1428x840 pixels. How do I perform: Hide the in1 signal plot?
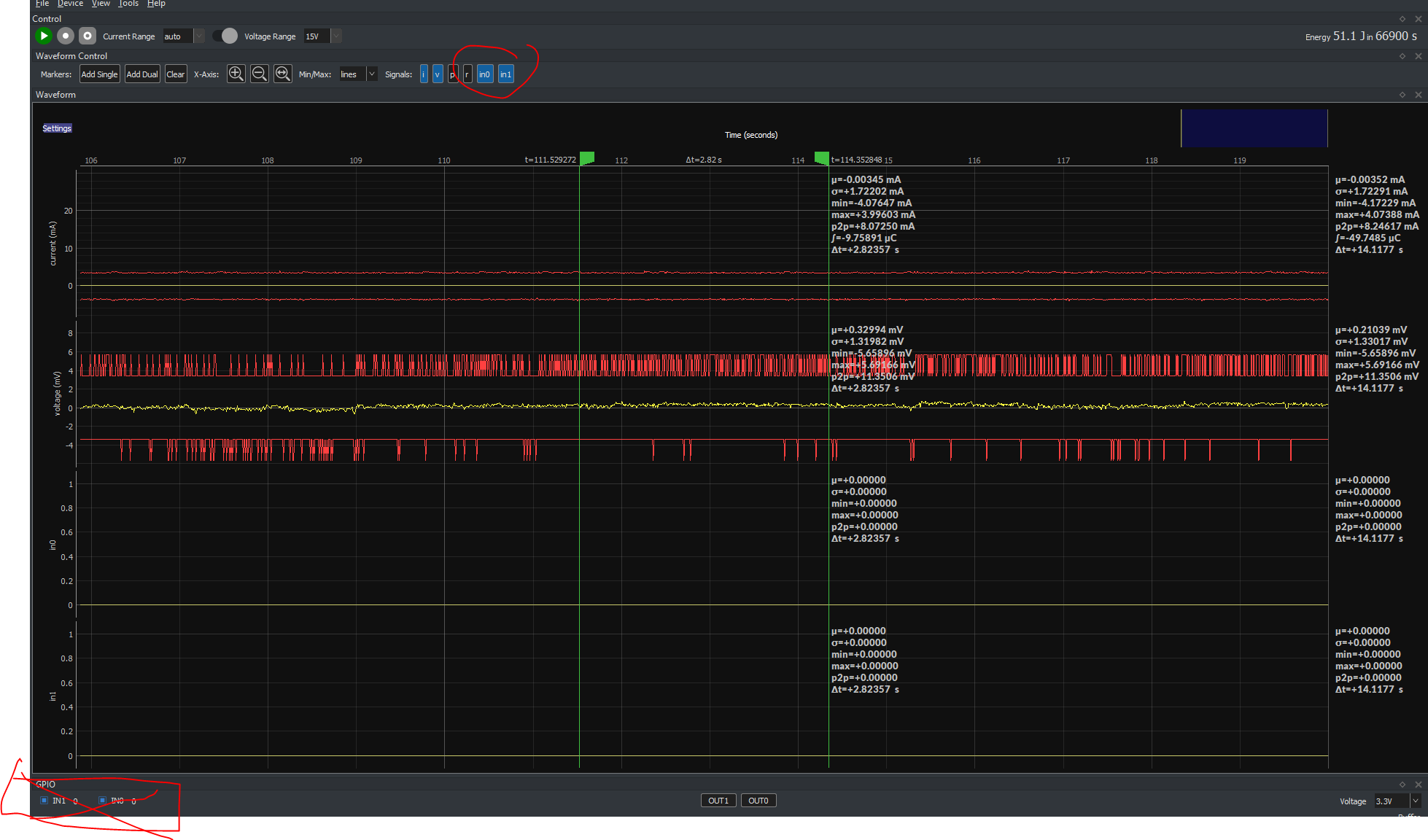505,74
